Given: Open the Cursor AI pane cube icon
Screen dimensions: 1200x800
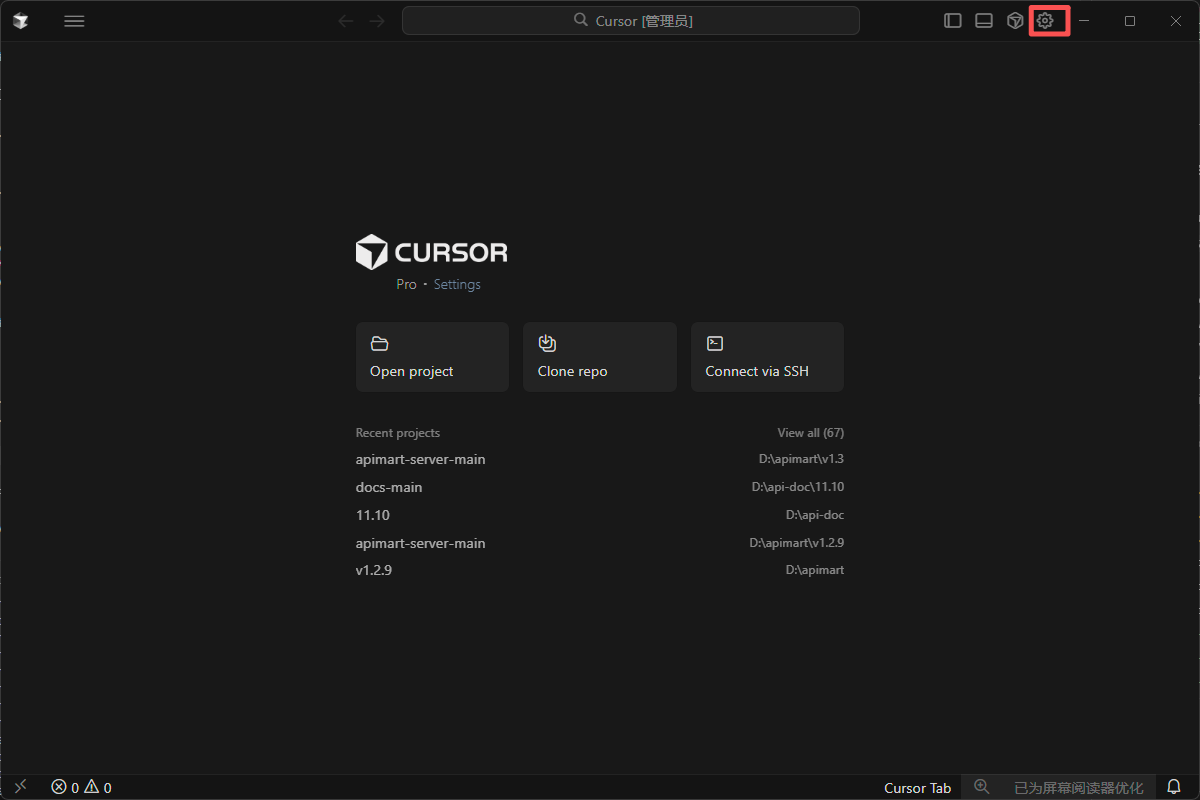Looking at the screenshot, I should click(1014, 20).
